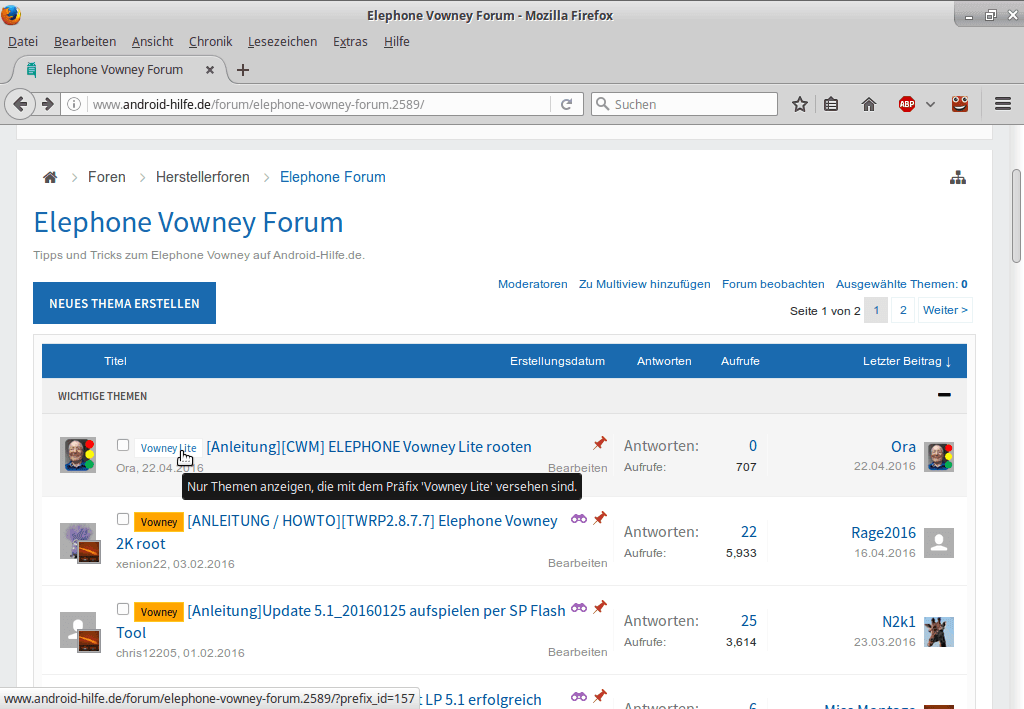The width and height of the screenshot is (1024, 709).
Task: Open the Datei menu
Action: (x=23, y=41)
